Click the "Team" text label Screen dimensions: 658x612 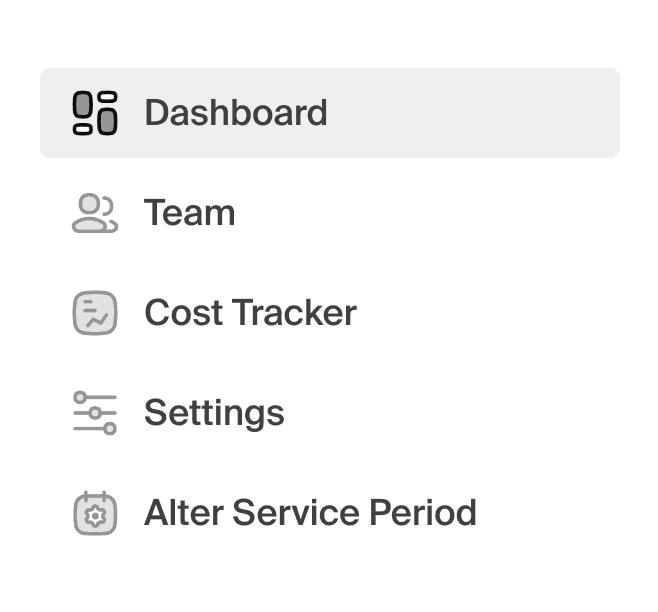(x=190, y=213)
